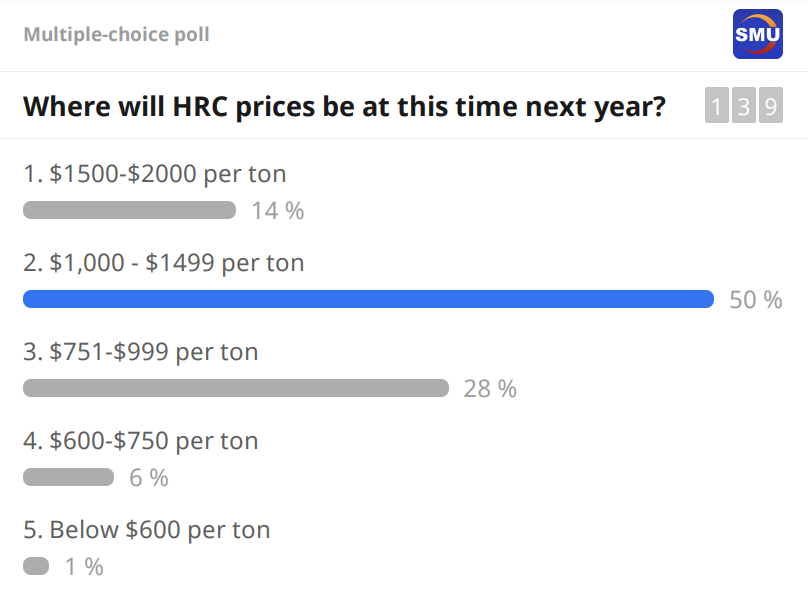808x595 pixels.
Task: Pick the $600-$750 per ton option
Action: coord(140,441)
